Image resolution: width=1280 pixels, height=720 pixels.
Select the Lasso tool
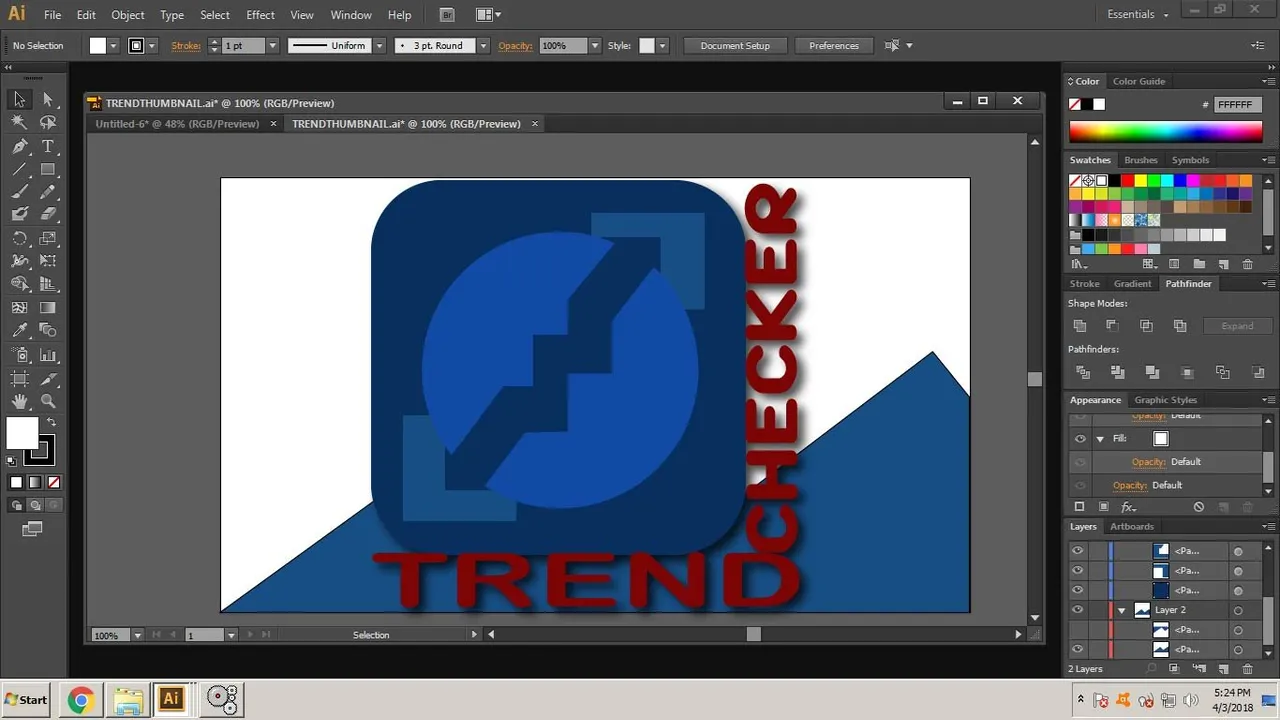pyautogui.click(x=47, y=122)
